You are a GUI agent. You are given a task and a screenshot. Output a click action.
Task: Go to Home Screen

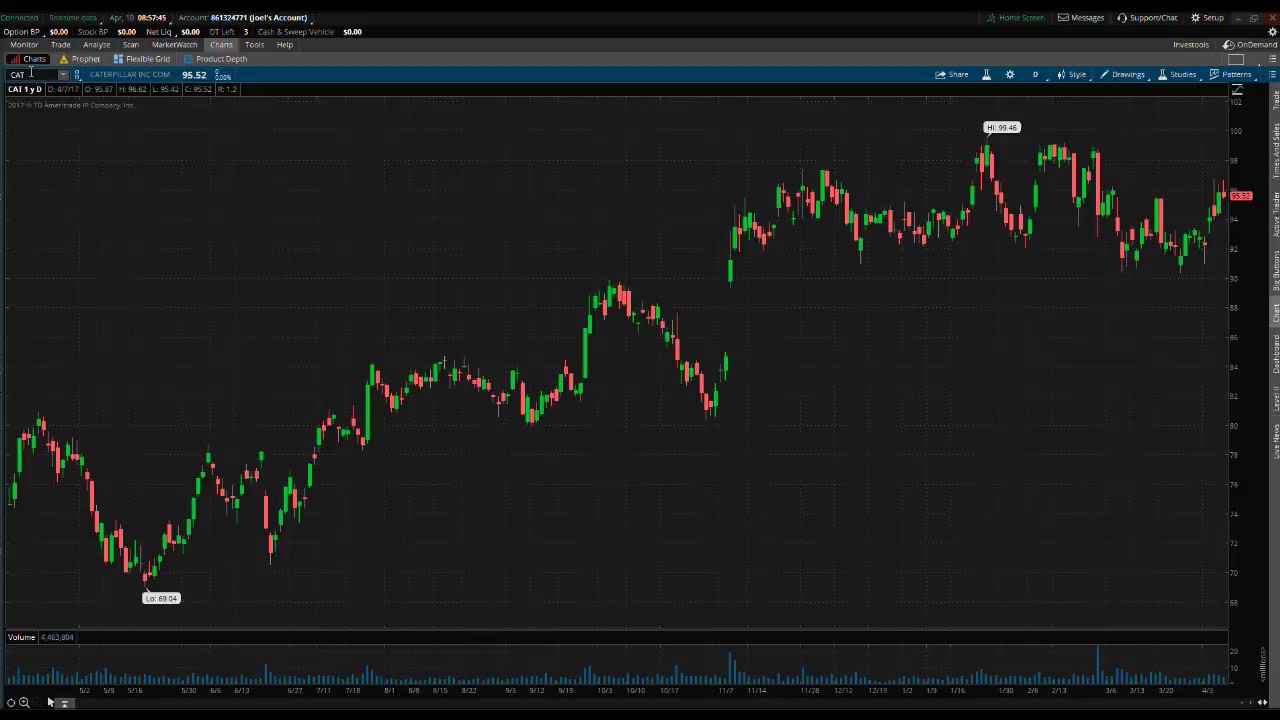tap(1015, 18)
